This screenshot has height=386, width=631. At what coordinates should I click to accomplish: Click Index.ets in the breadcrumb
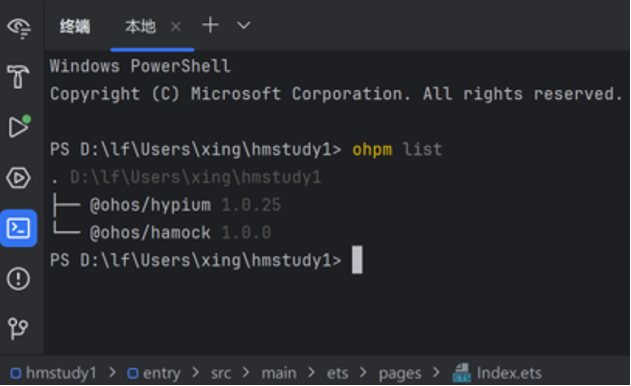[x=509, y=373]
